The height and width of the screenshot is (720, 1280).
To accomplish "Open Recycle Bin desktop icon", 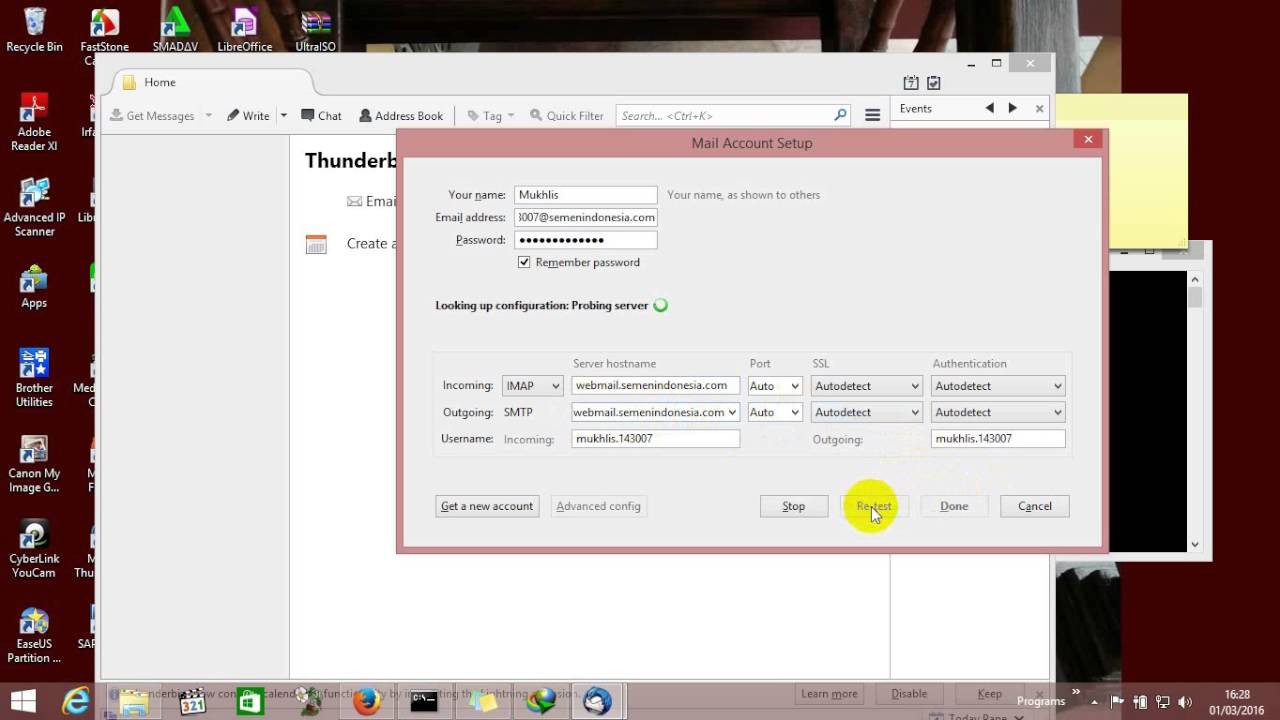I will click(x=34, y=30).
